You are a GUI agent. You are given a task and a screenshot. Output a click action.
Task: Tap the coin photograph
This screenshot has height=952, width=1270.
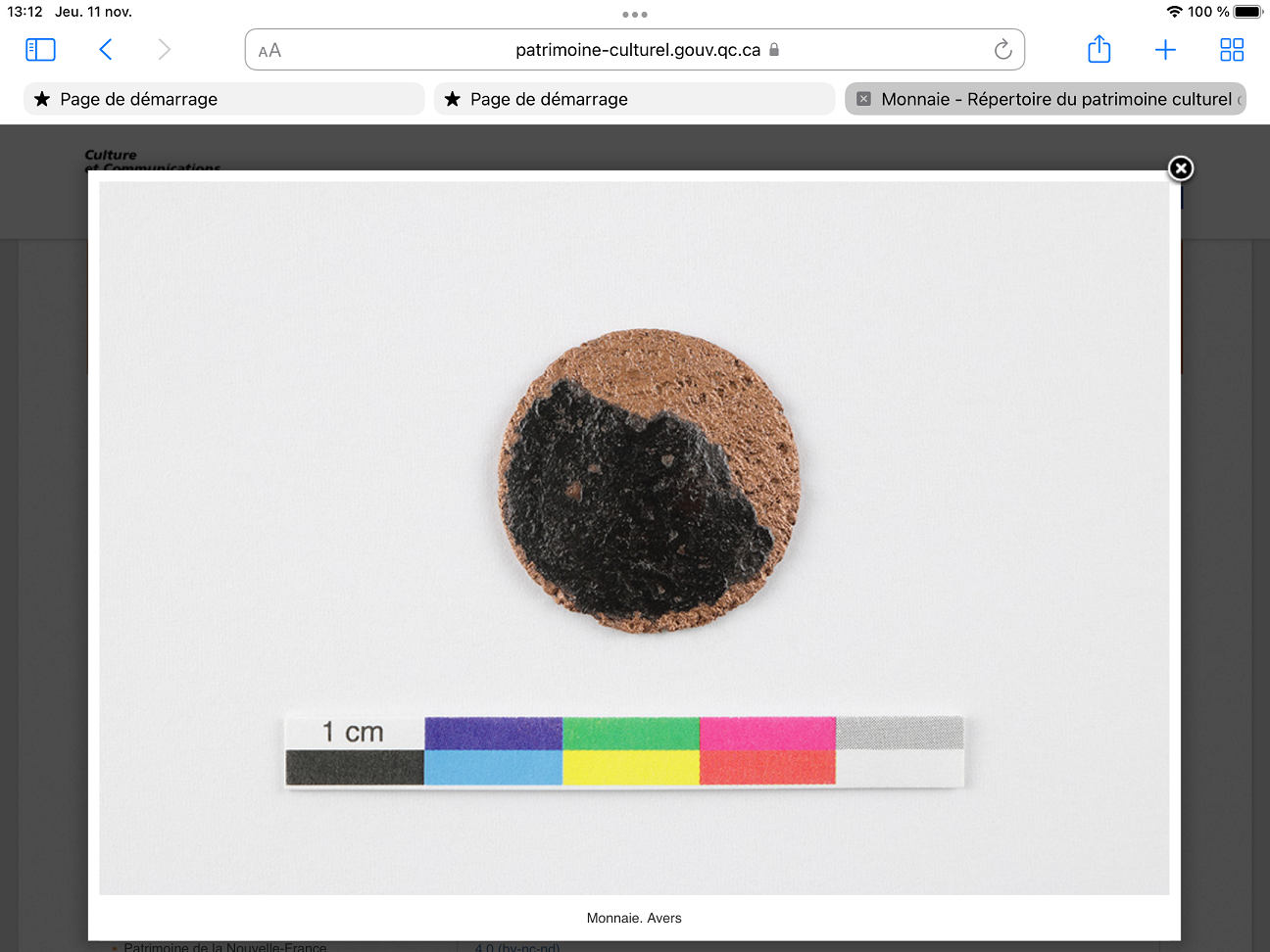634,538
